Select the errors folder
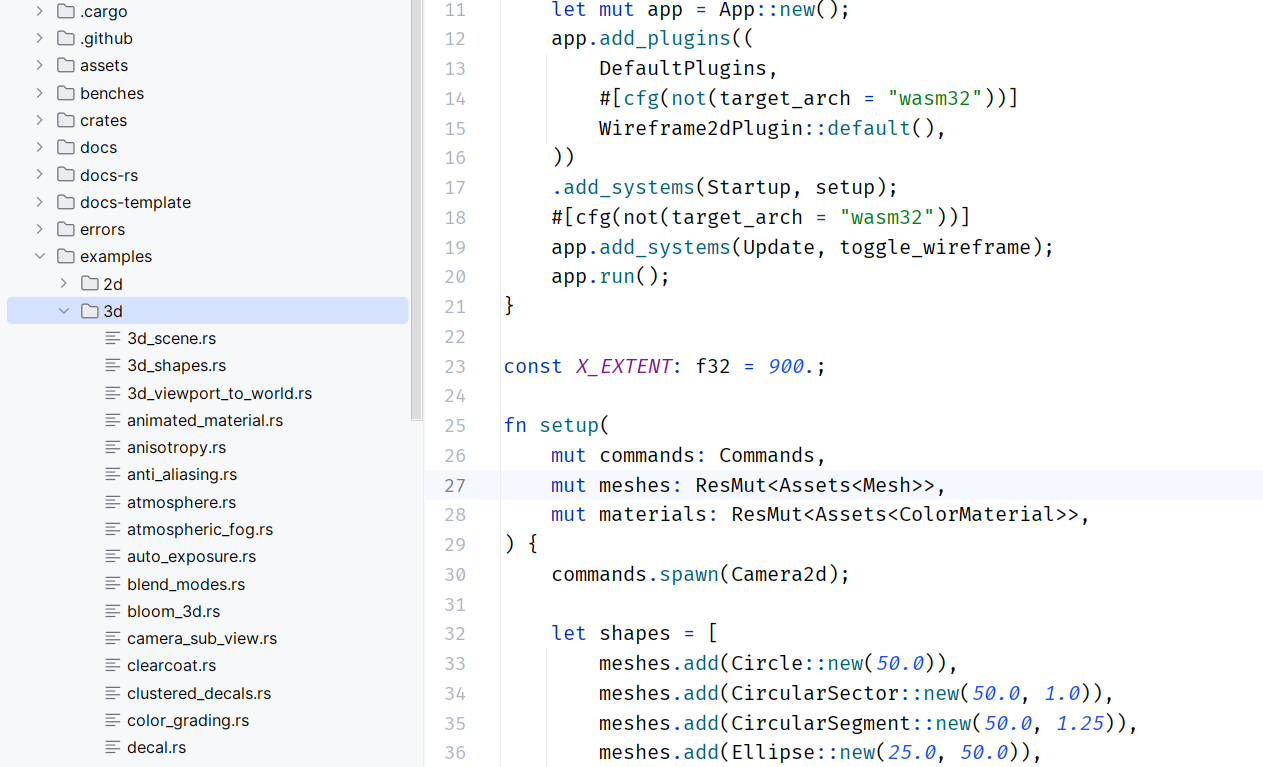 click(x=102, y=230)
